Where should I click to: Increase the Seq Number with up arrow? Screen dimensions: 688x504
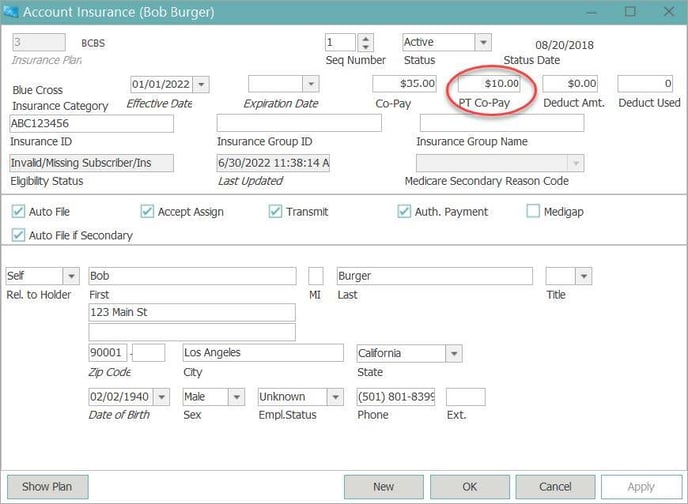pyautogui.click(x=365, y=38)
